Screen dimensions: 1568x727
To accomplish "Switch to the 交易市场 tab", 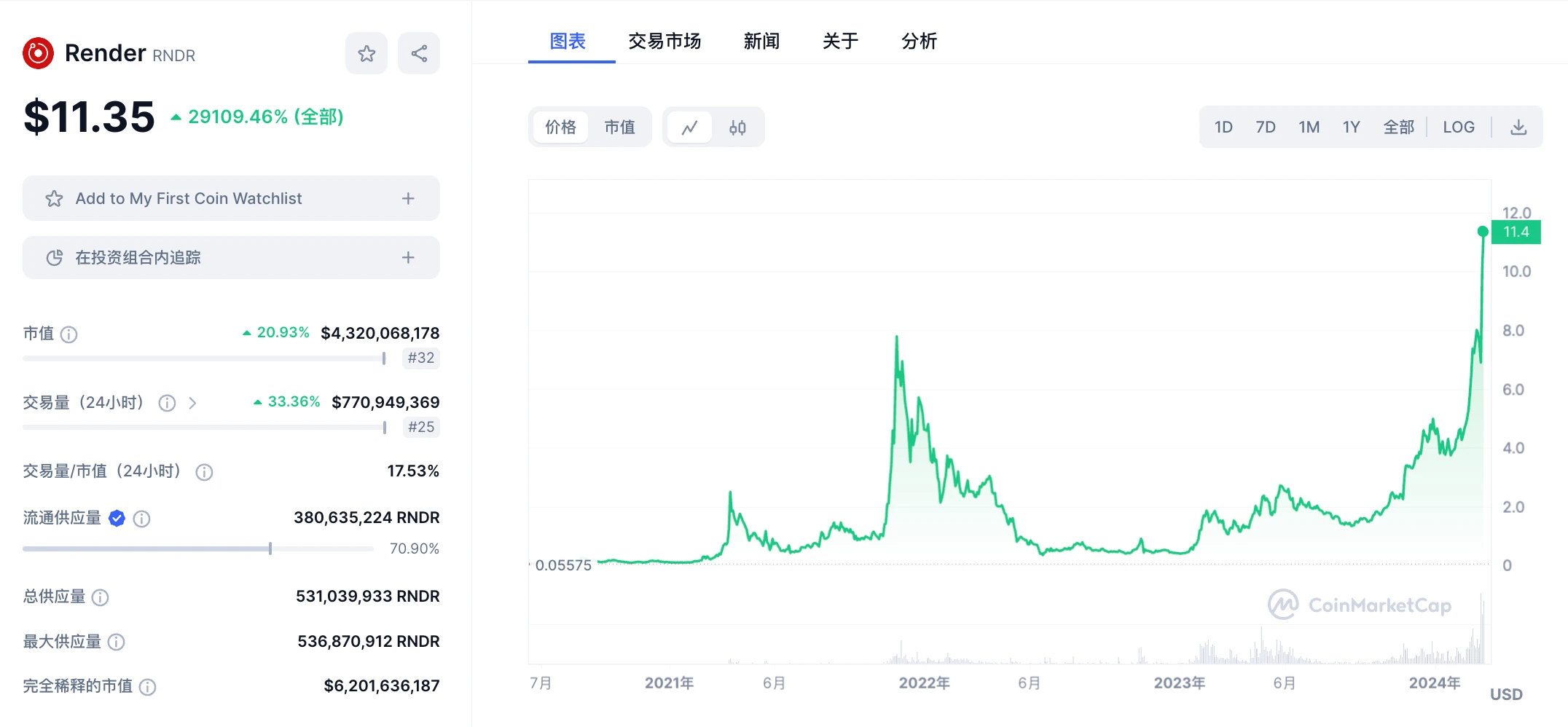I will (x=664, y=42).
